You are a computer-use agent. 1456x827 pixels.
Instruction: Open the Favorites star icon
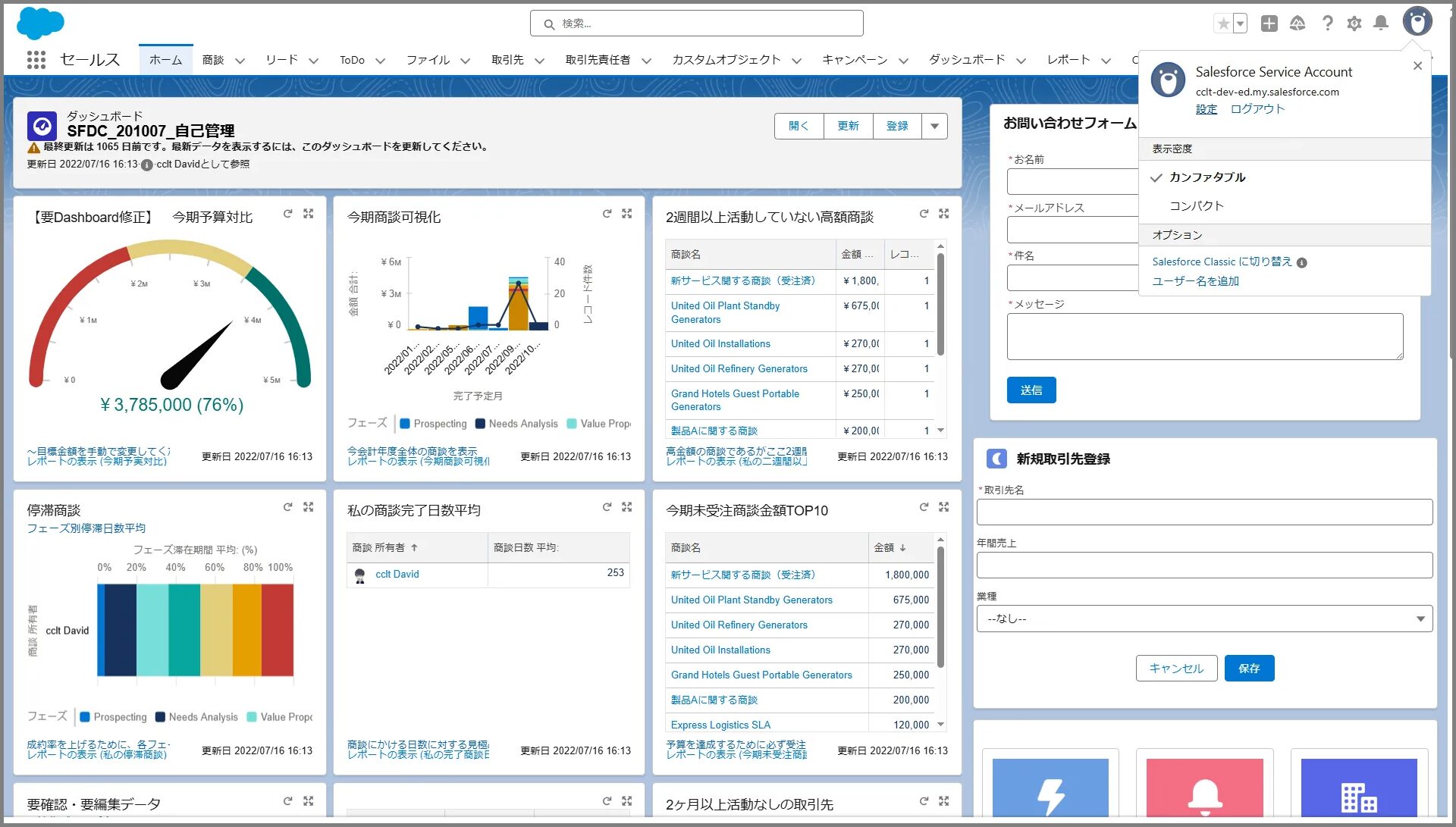tap(1223, 23)
